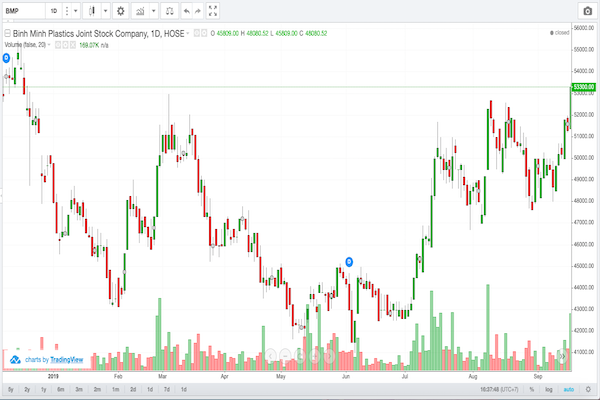This screenshot has height=400, width=600.
Task: Click the 56000.00 price axis label
Action: 584,28
